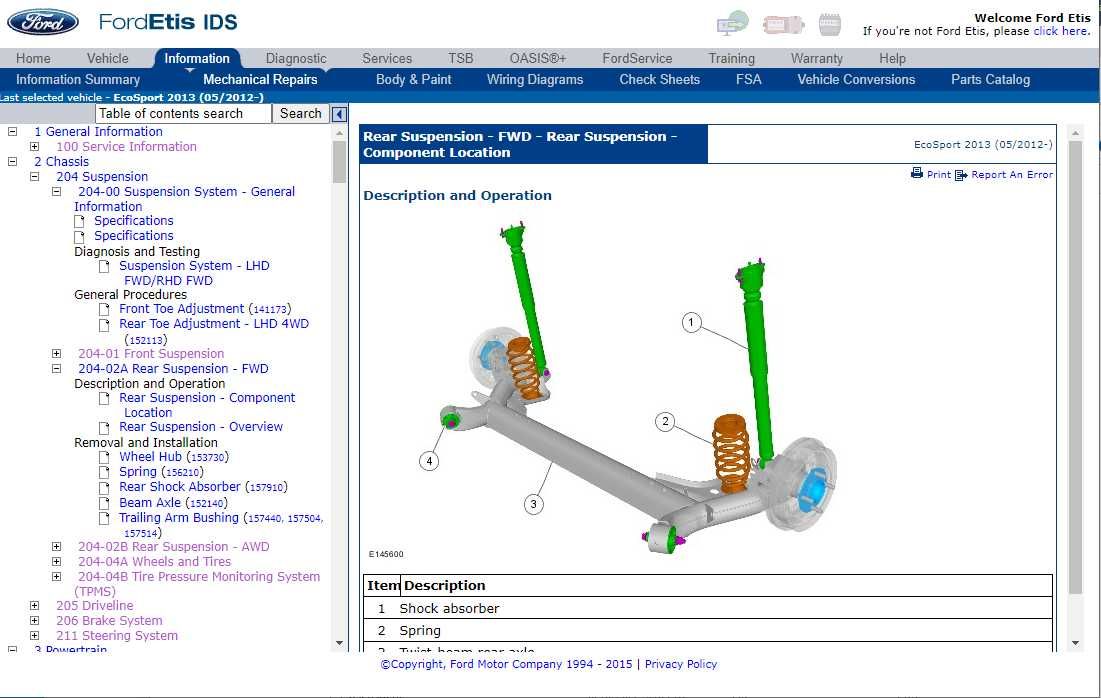Click the table of contents scrollbar thumb
The image size is (1101, 698).
coord(339,162)
